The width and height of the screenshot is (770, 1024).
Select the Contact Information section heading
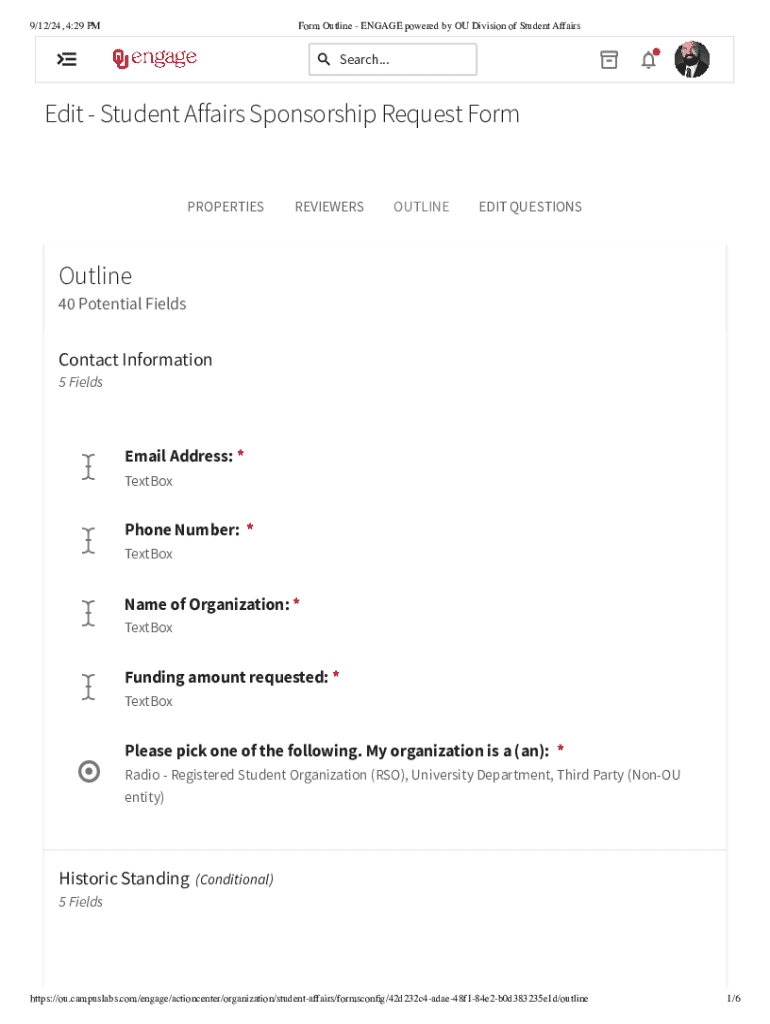tap(135, 360)
